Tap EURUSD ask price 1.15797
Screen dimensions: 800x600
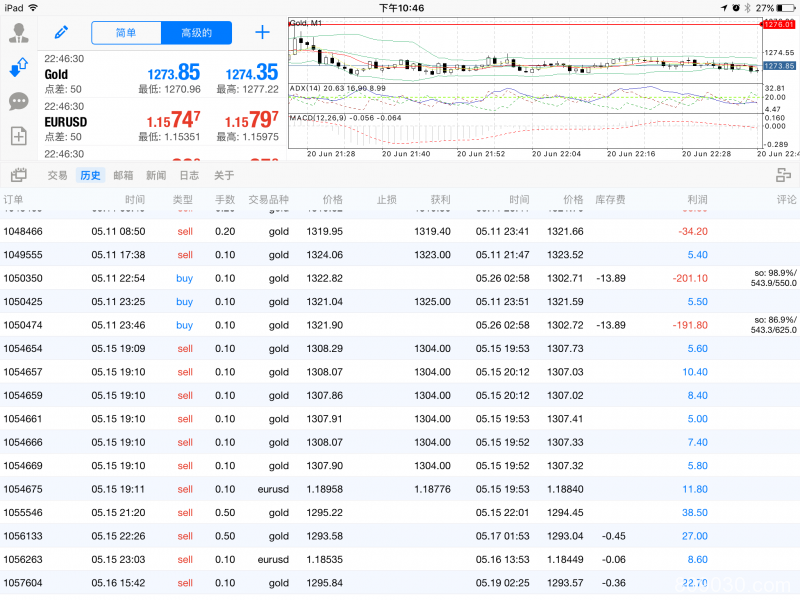(252, 120)
